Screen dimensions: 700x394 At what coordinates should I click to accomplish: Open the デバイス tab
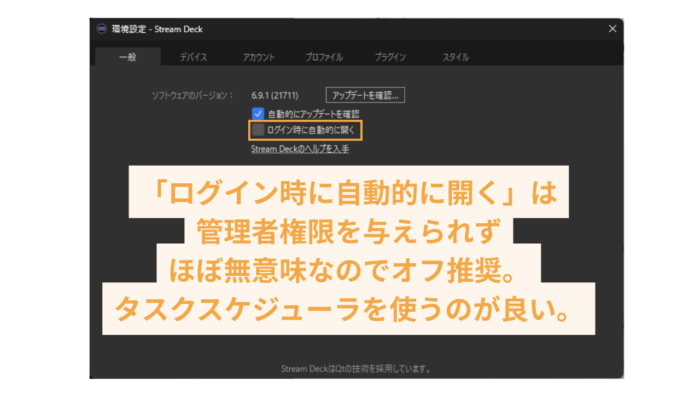coord(193,57)
